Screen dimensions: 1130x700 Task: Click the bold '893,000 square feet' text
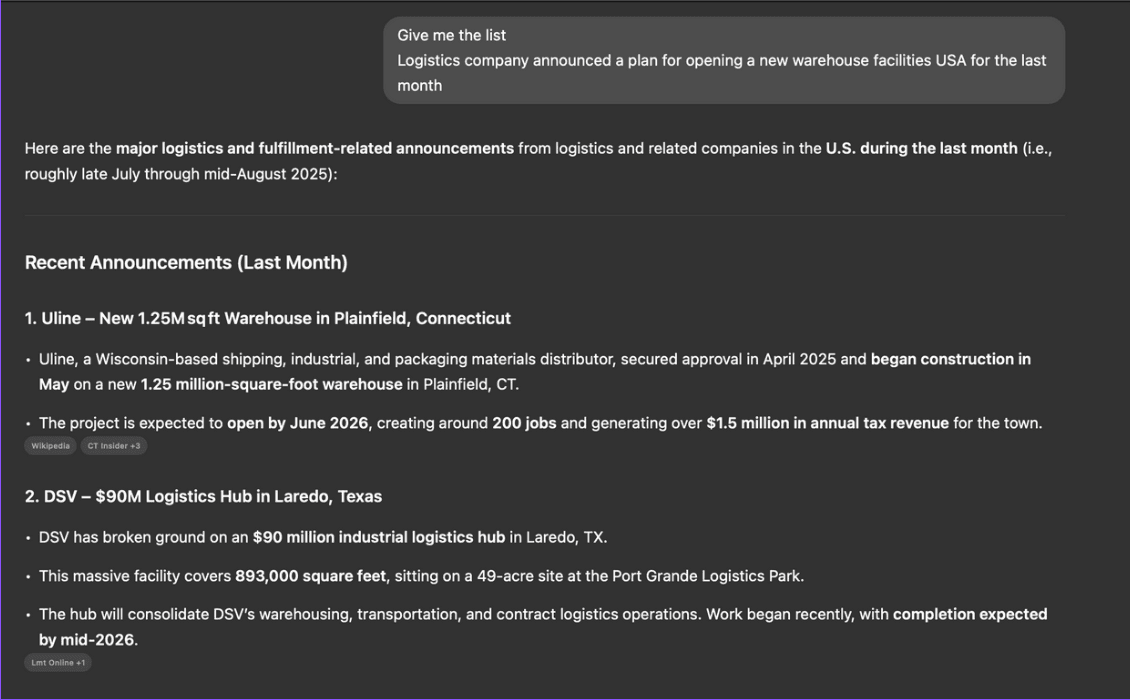pyautogui.click(x=310, y=577)
